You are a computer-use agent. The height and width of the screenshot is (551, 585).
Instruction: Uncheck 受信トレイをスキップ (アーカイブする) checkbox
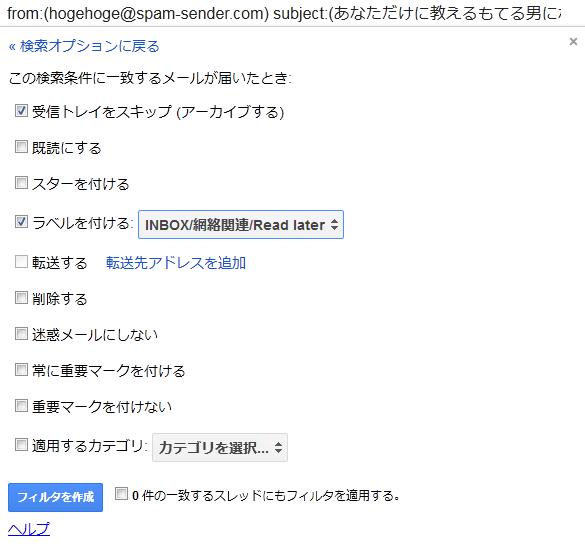pos(21,110)
